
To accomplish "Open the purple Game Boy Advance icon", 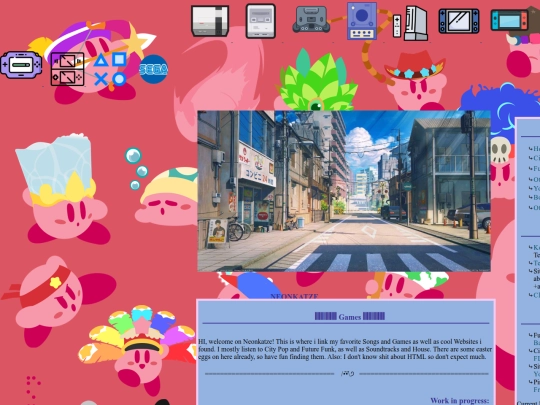I will pos(21,65).
